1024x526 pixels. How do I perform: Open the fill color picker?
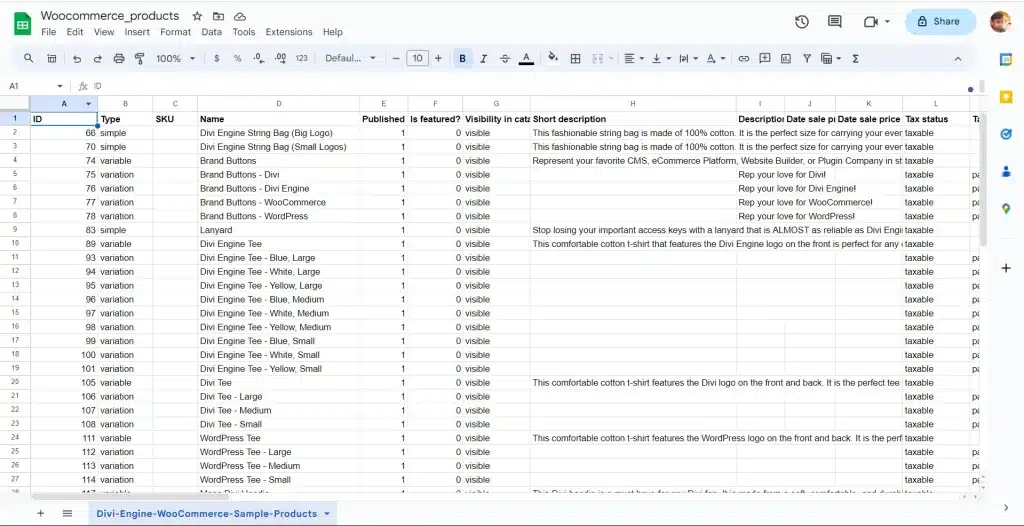553,59
